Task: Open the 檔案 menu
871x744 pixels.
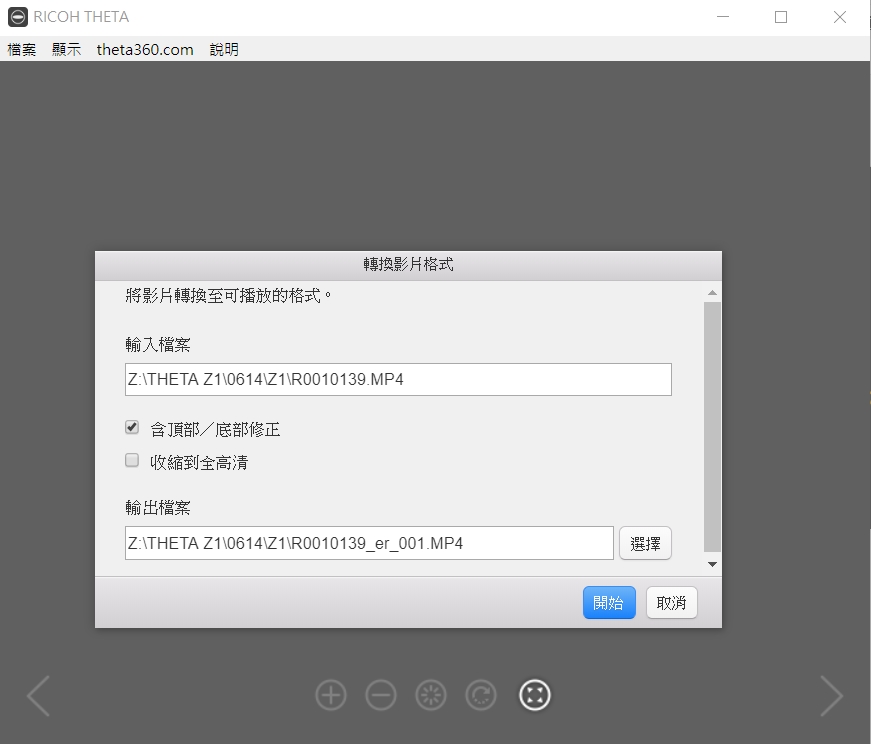Action: pyautogui.click(x=22, y=49)
